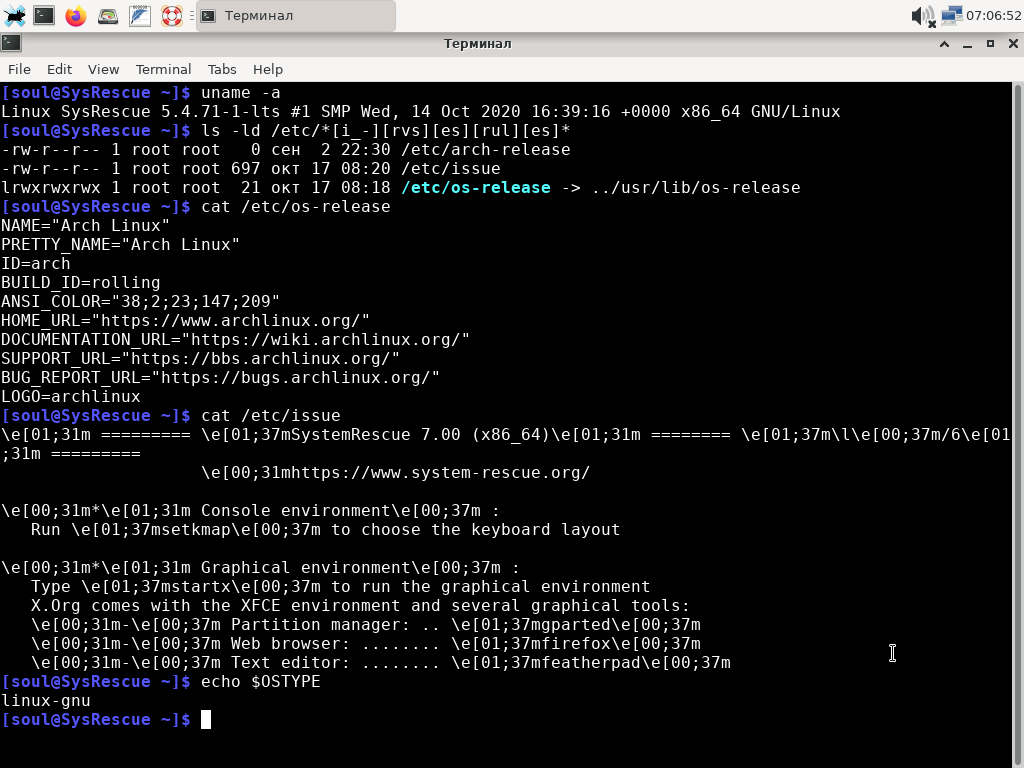Viewport: 1024px width, 768px height.
Task: Open the applications menu mouse icon
Action: pyautogui.click(x=14, y=15)
